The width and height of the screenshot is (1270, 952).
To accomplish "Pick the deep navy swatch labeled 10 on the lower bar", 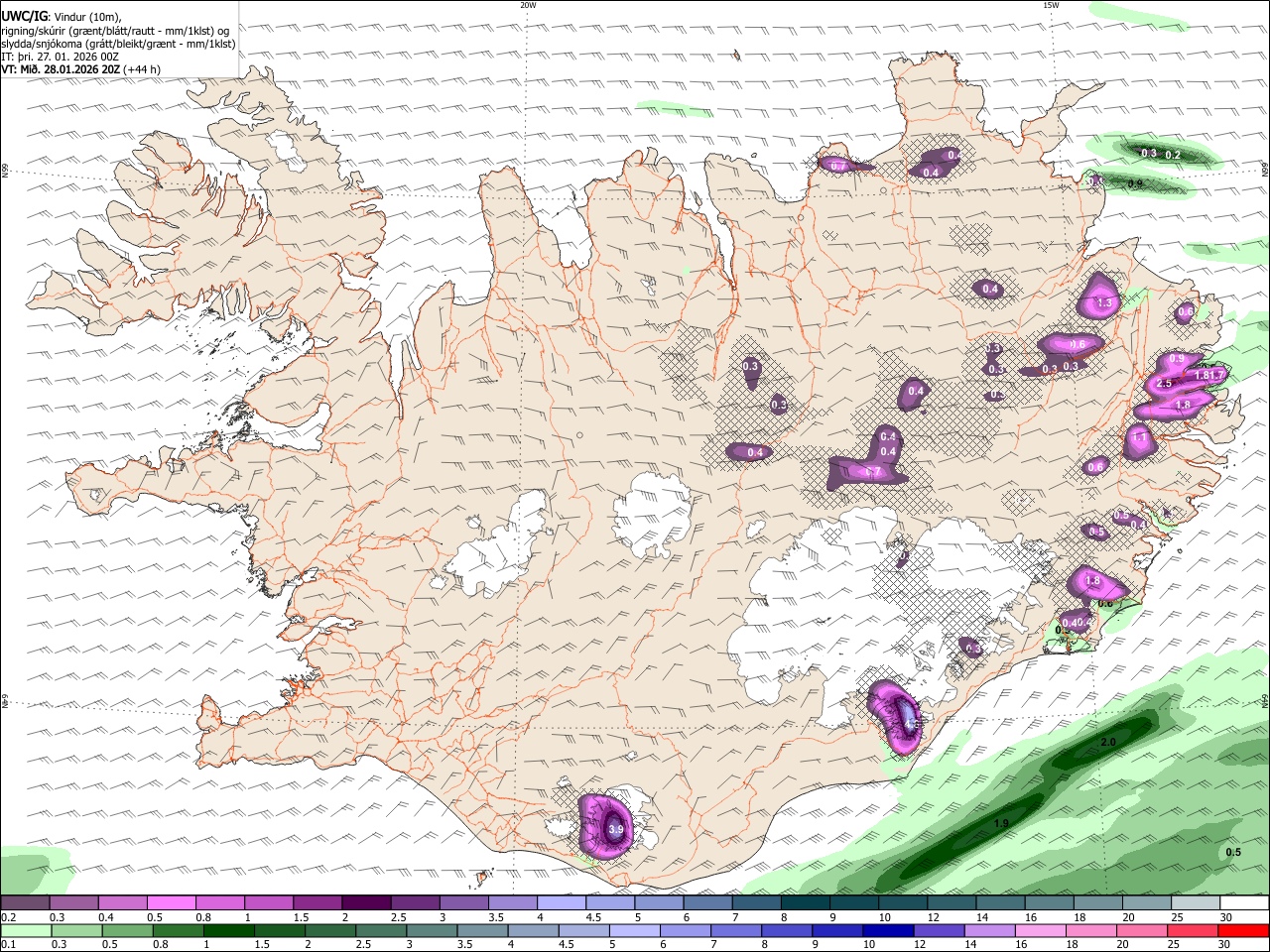I will click(888, 930).
